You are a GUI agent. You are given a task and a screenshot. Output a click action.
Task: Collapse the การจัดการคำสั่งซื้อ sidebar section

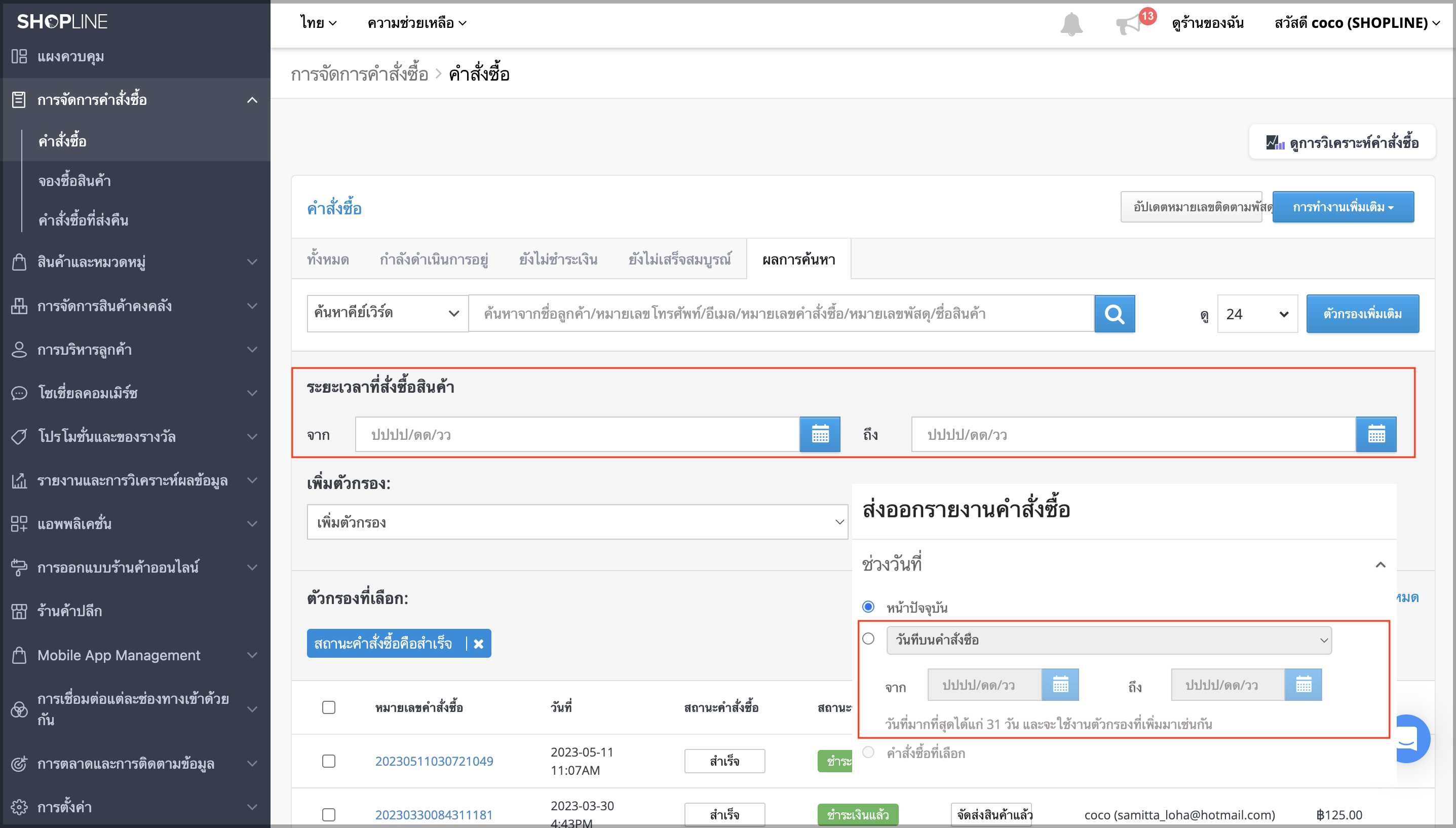[252, 100]
